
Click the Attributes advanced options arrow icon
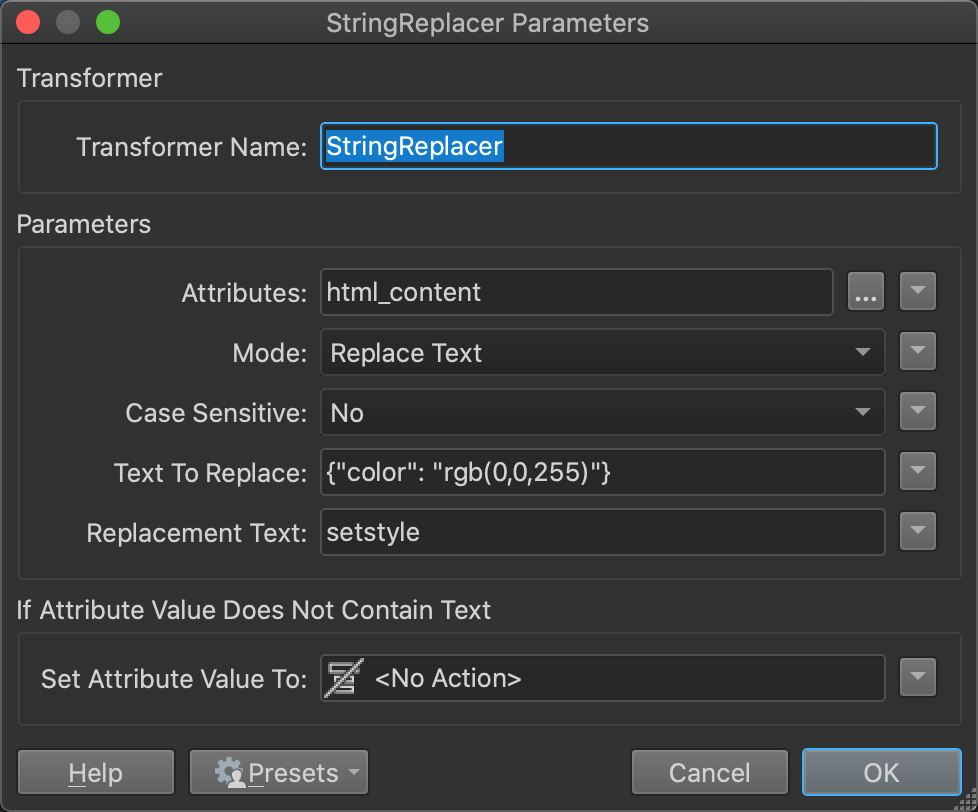click(917, 291)
